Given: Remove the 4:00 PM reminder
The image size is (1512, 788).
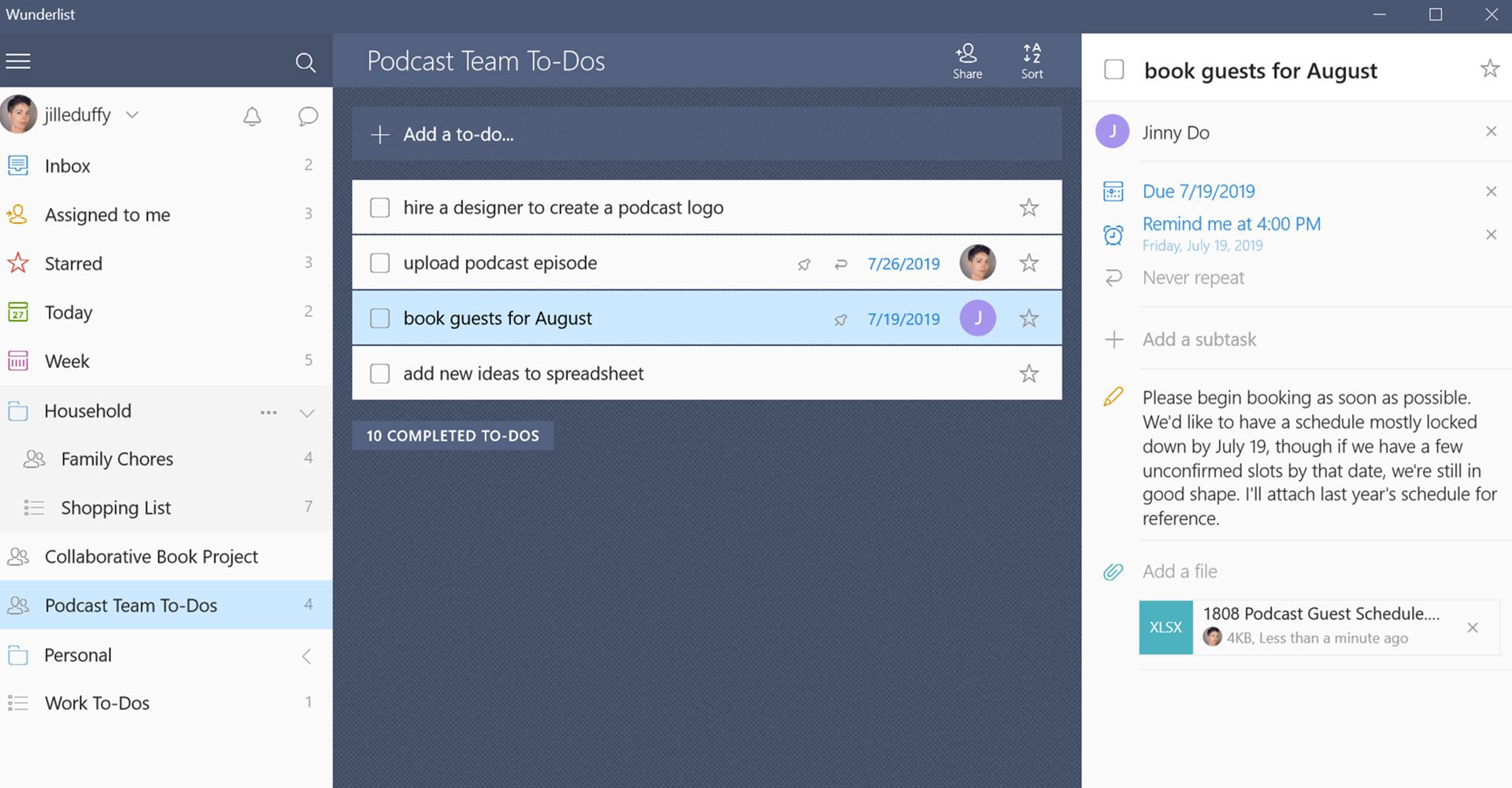Looking at the screenshot, I should pyautogui.click(x=1491, y=235).
